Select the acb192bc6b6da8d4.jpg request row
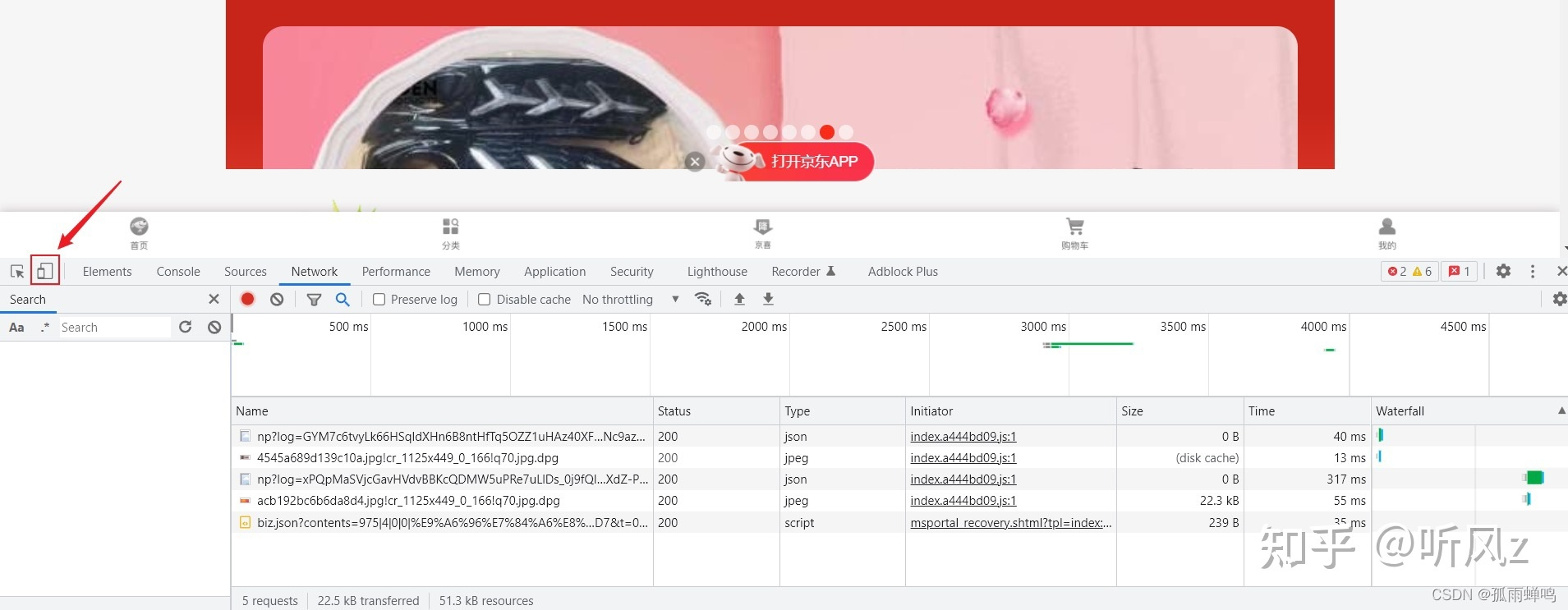This screenshot has height=610, width=1568. click(x=899, y=500)
